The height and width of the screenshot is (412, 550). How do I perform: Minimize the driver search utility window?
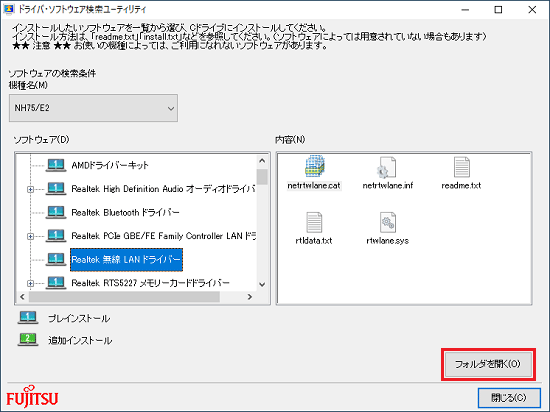tap(465, 9)
